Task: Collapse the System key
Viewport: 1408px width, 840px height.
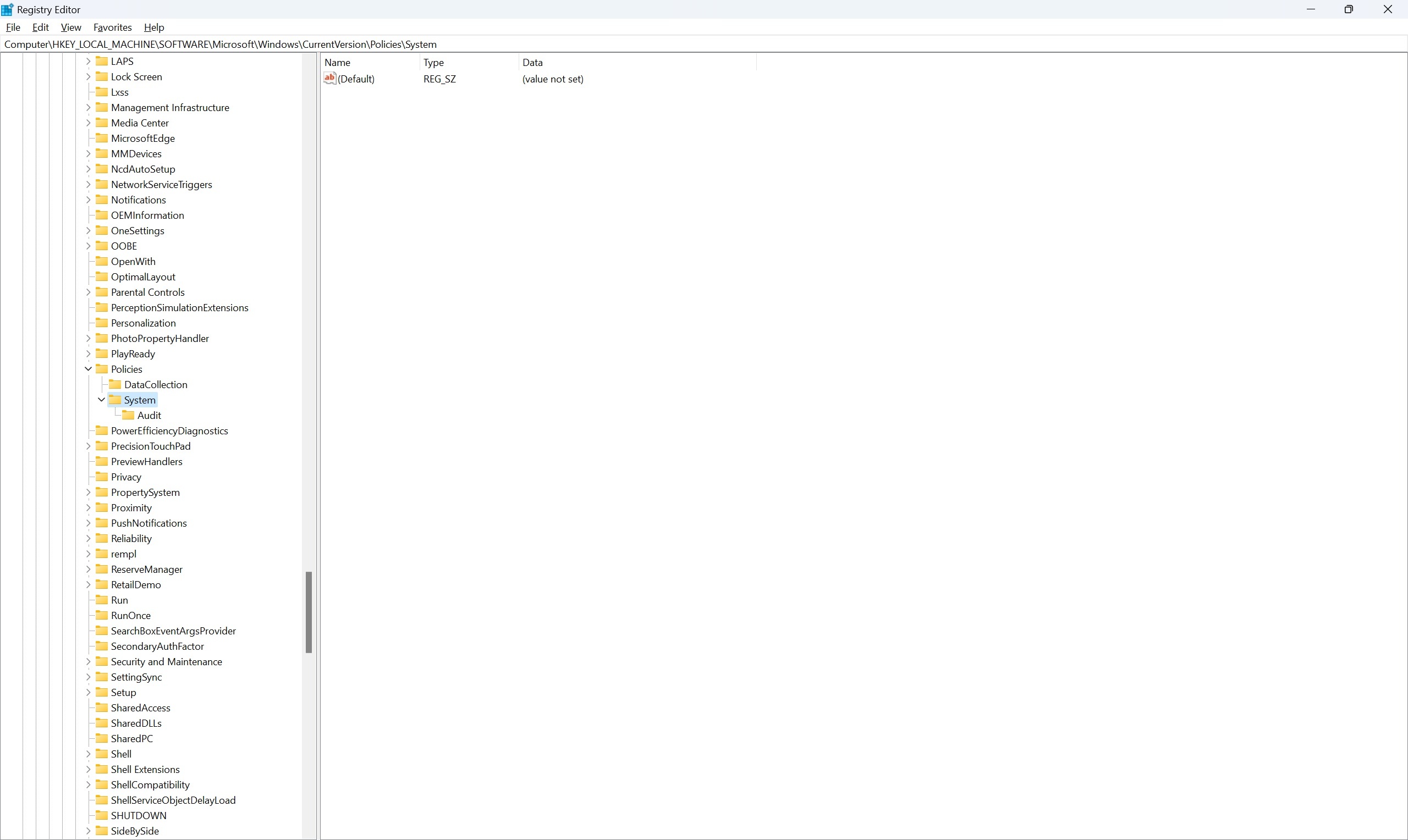Action: click(101, 400)
